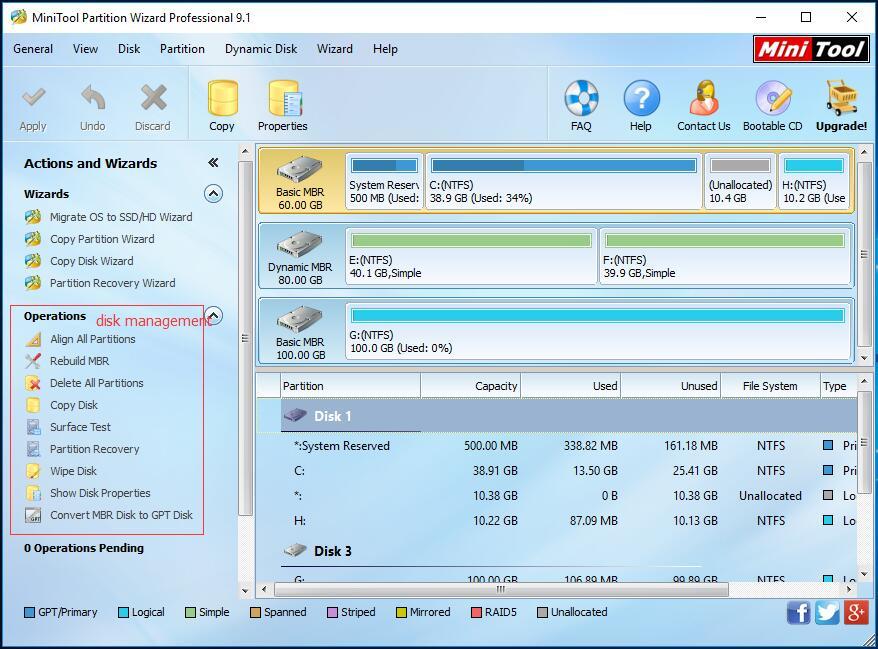The width and height of the screenshot is (878, 649).
Task: Select the Dynamic MBR 80.00 GB disk
Action: tap(301, 256)
